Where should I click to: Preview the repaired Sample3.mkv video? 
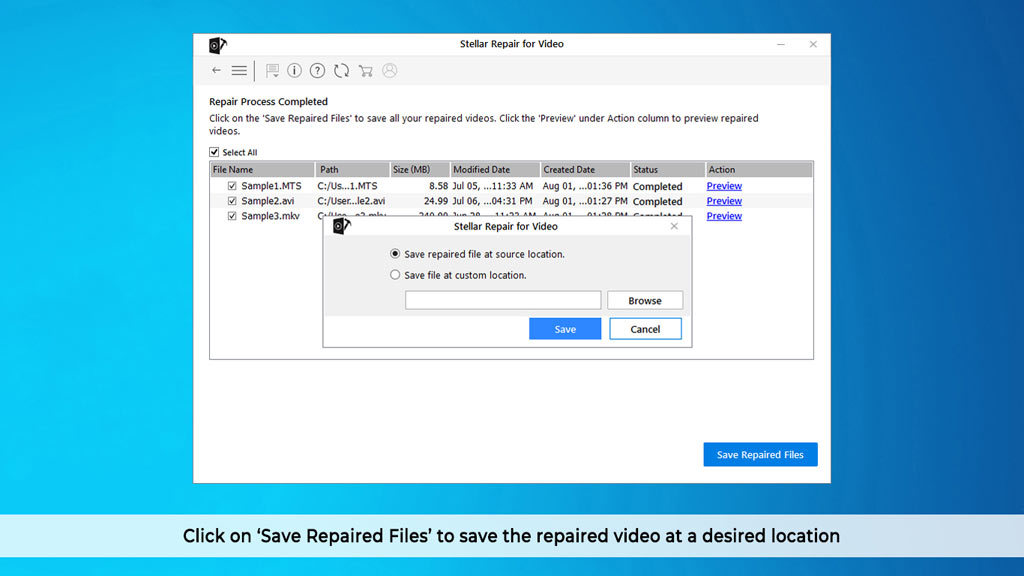point(724,216)
